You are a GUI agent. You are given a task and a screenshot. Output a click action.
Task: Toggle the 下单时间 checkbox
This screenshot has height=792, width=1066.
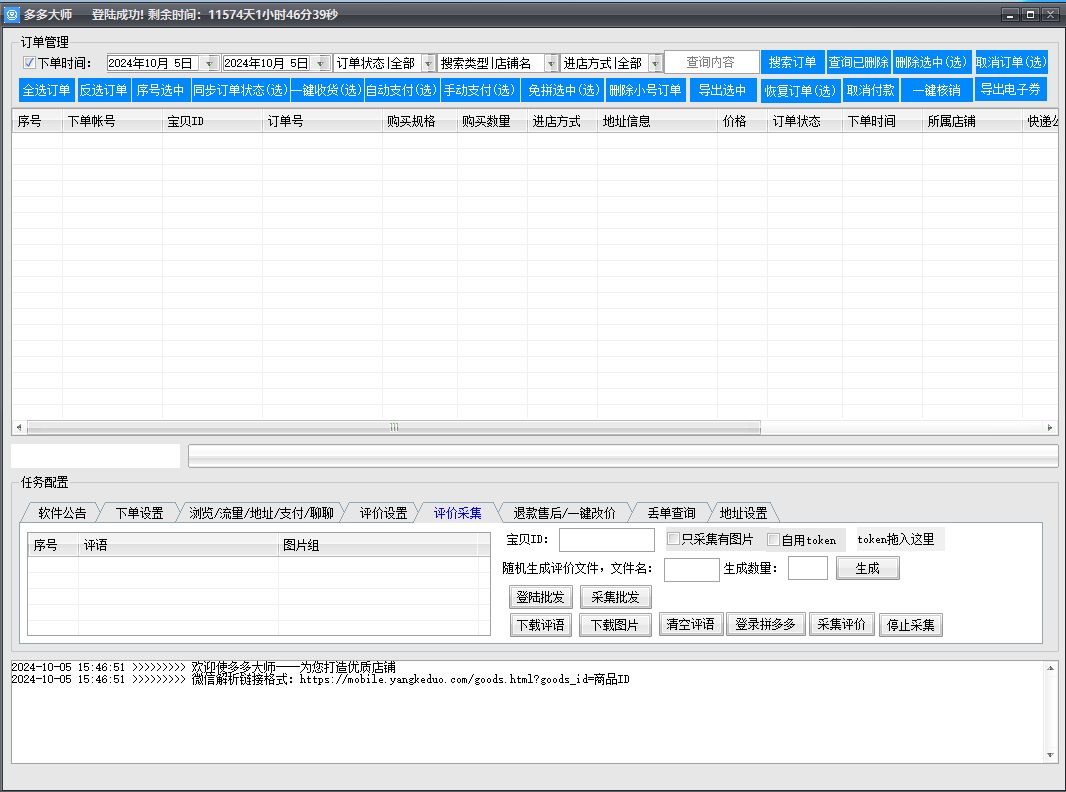coord(29,63)
